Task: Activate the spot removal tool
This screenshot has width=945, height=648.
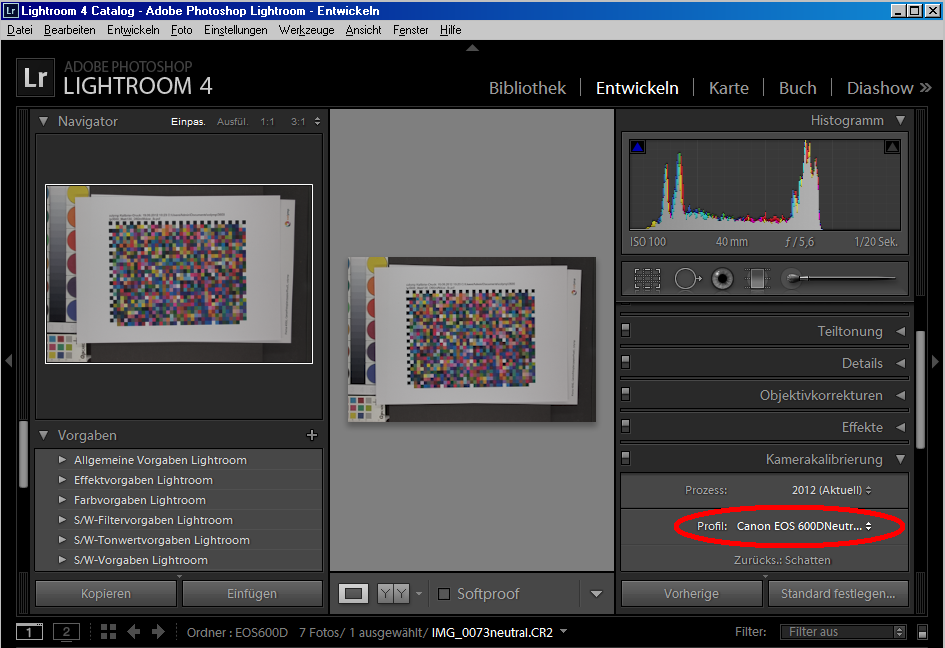Action: 687,279
